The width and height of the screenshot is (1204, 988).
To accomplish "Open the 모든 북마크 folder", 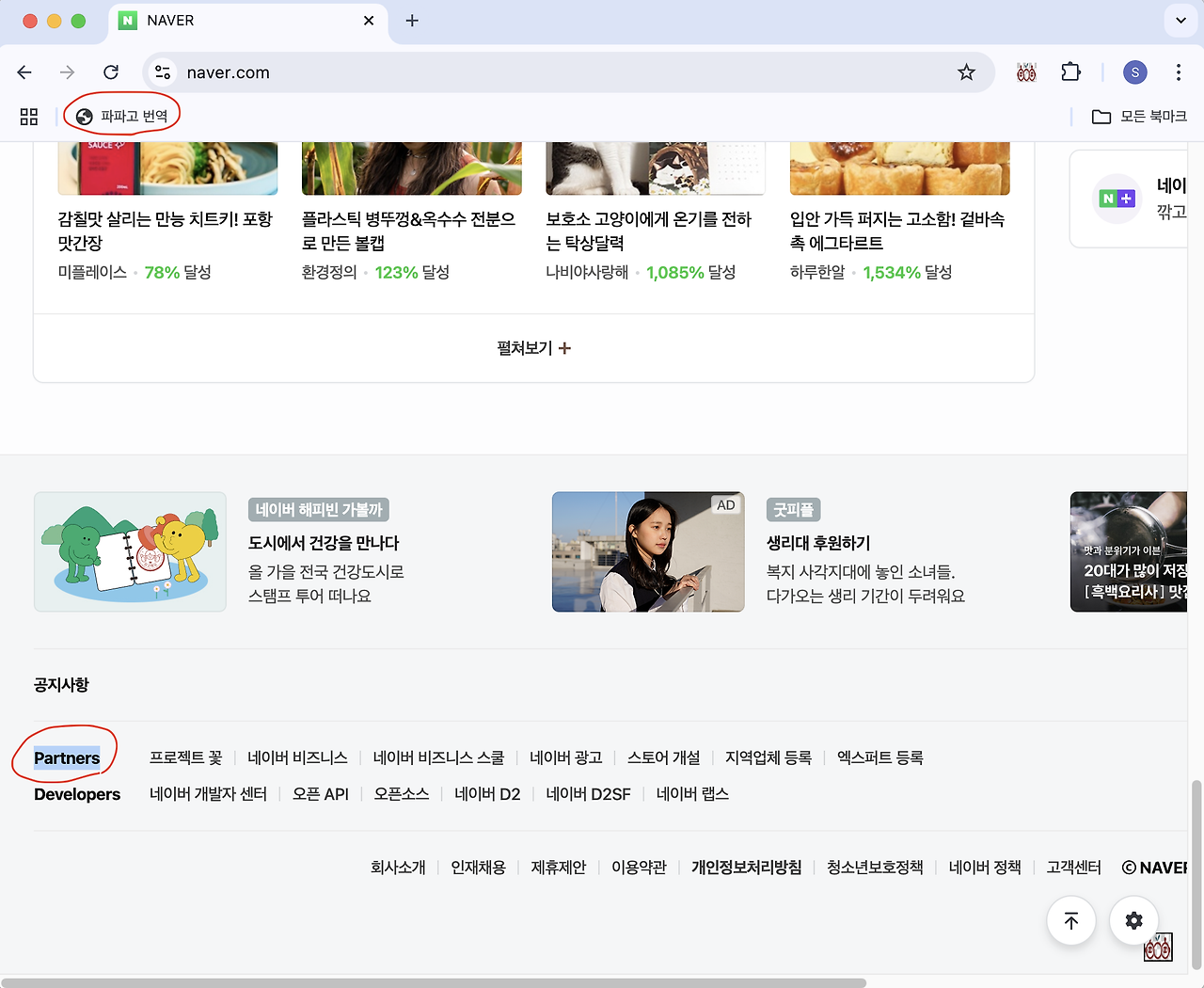I will [1139, 117].
